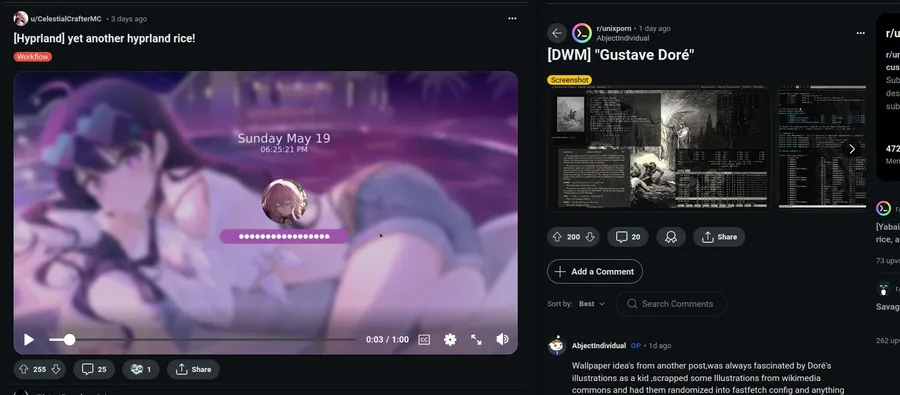Seek on the video progress bar
Image resolution: width=900 pixels, height=395 pixels.
(x=202, y=339)
